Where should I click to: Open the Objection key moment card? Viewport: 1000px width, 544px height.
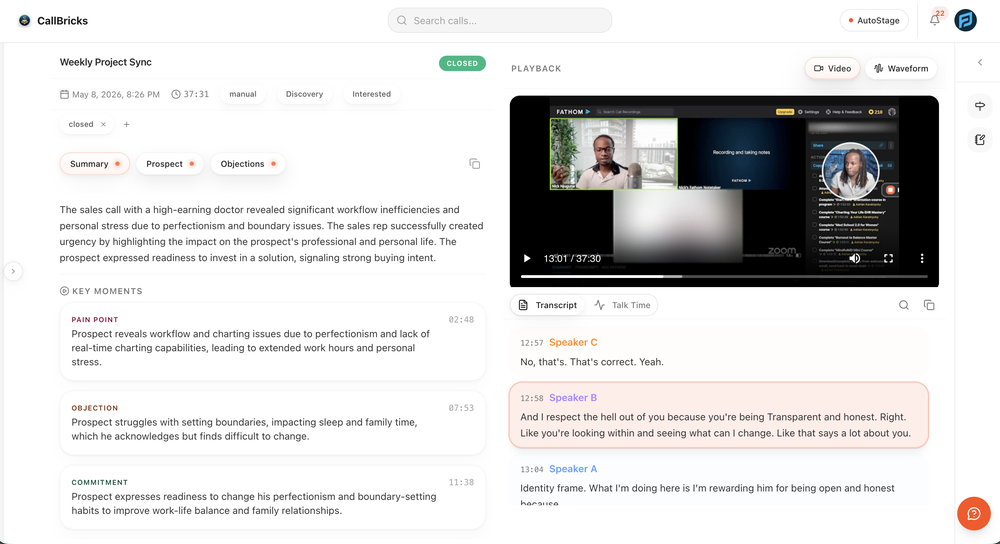tap(272, 423)
